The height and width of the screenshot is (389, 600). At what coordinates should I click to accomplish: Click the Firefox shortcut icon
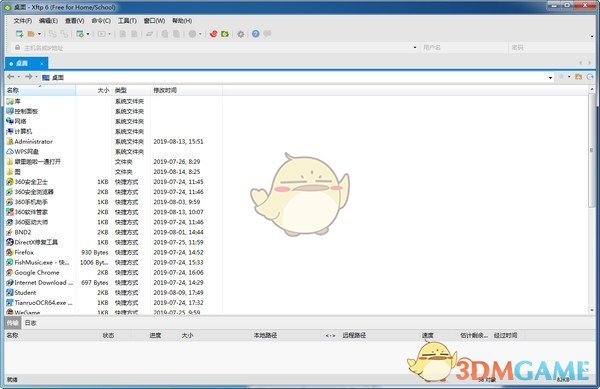pyautogui.click(x=10, y=252)
